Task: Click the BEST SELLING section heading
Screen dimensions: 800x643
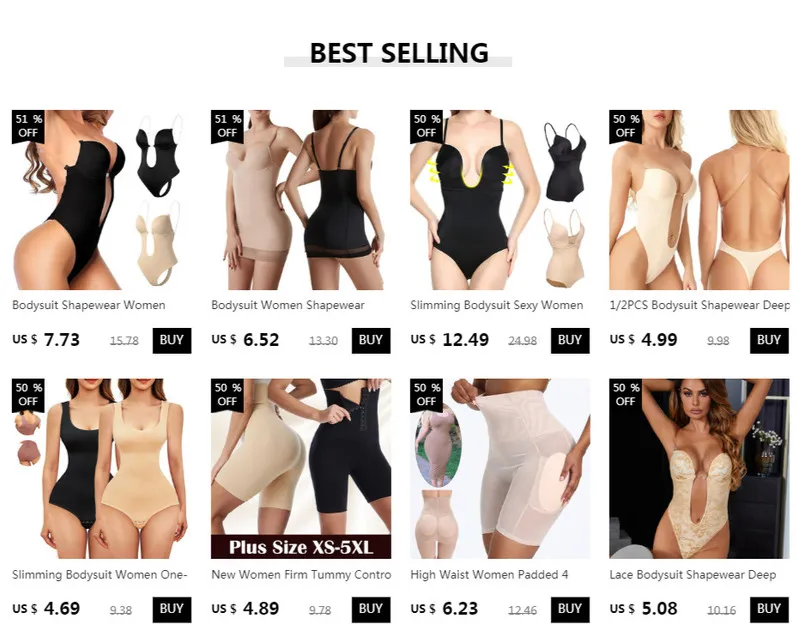Action: (399, 53)
